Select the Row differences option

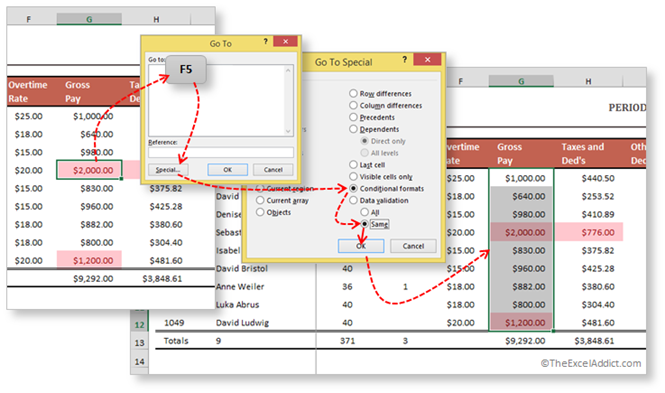[x=353, y=93]
